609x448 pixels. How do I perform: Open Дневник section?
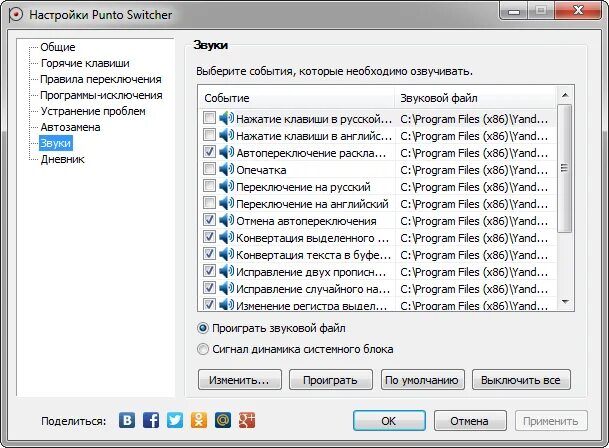63,159
